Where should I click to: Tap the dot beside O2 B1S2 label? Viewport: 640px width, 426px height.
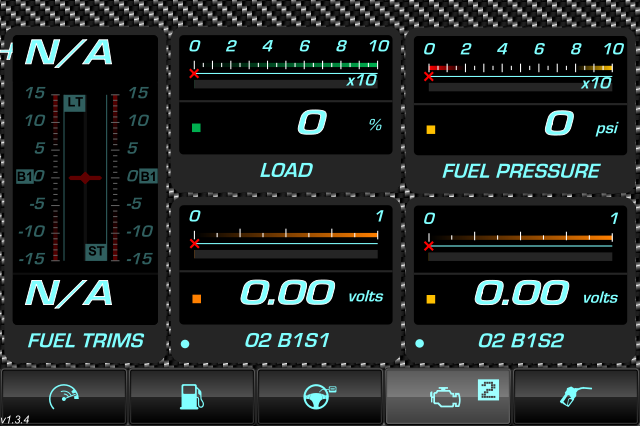click(419, 343)
